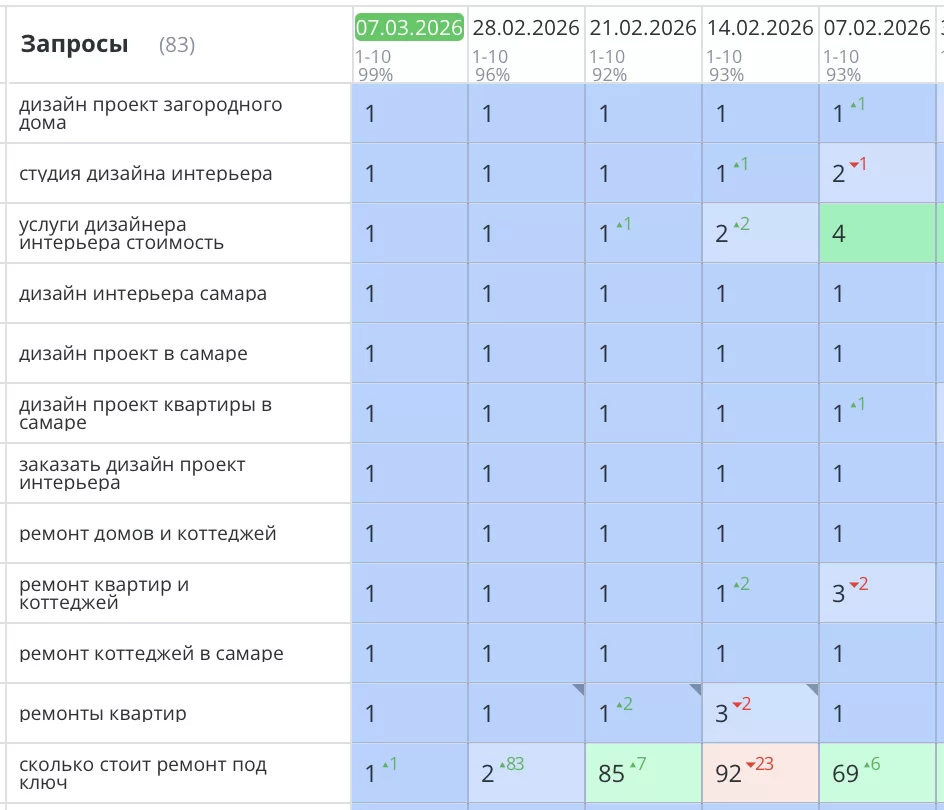This screenshot has height=810, width=944.
Task: Click note corner marker in ремонты квартир 14.02.2026 cell
Action: 812,689
